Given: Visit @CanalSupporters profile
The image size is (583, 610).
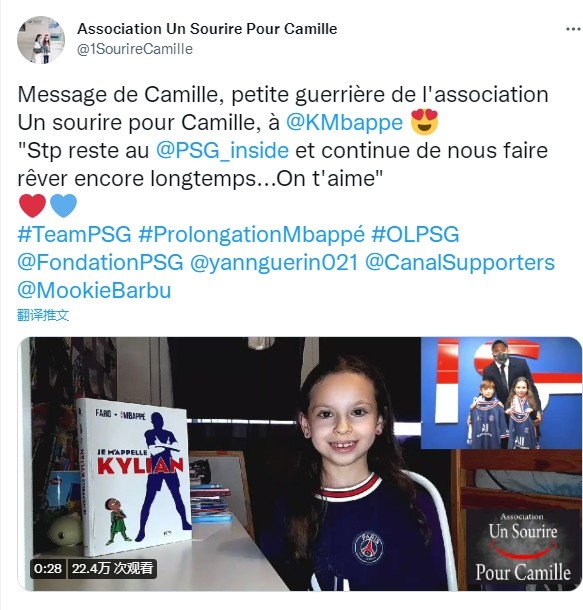Looking at the screenshot, I should click(x=460, y=263).
